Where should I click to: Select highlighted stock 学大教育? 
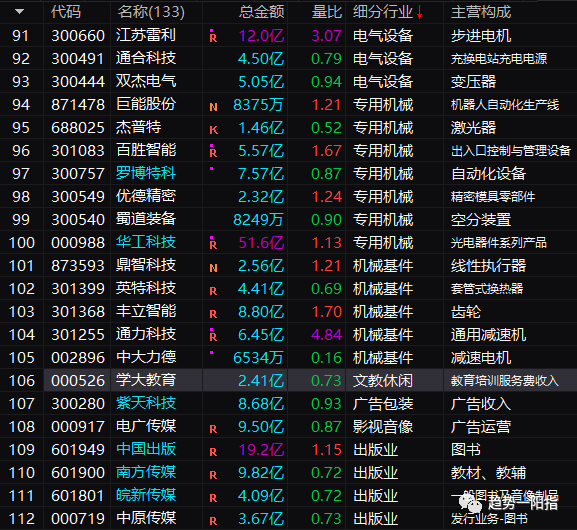pyautogui.click(x=146, y=381)
